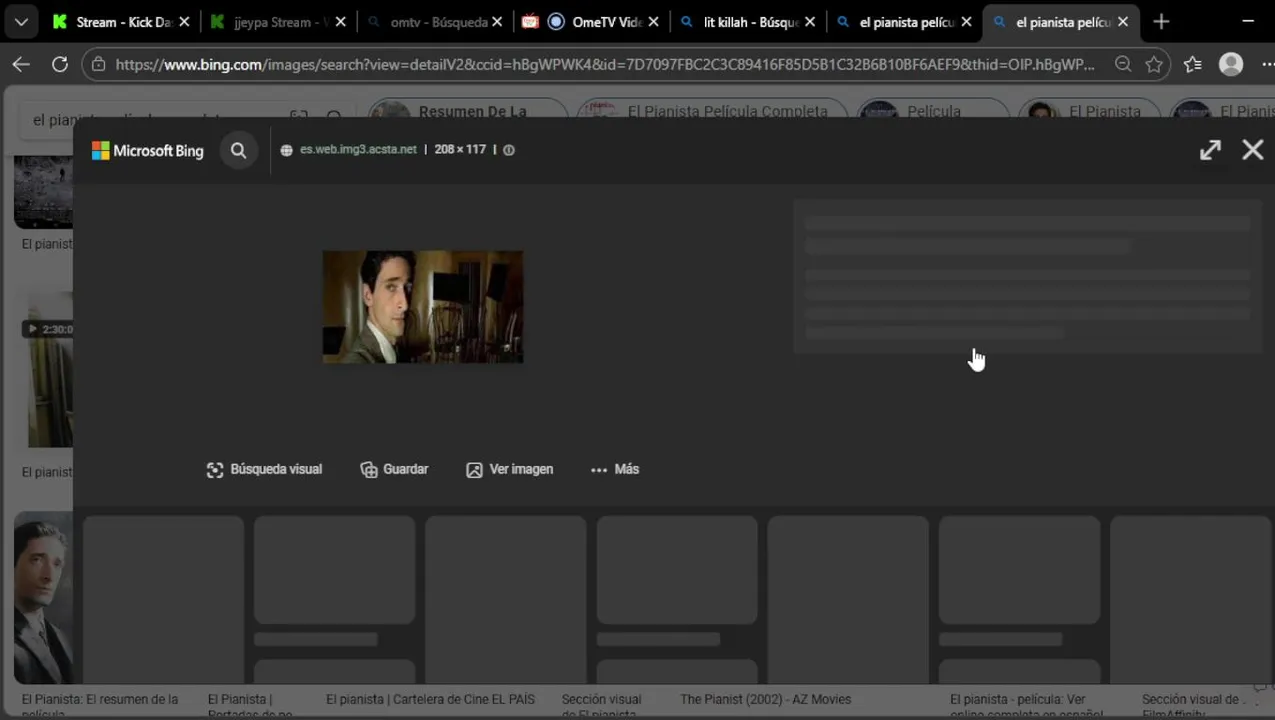Minimize the browser window
Image resolution: width=1275 pixels, height=720 pixels.
(1248, 22)
